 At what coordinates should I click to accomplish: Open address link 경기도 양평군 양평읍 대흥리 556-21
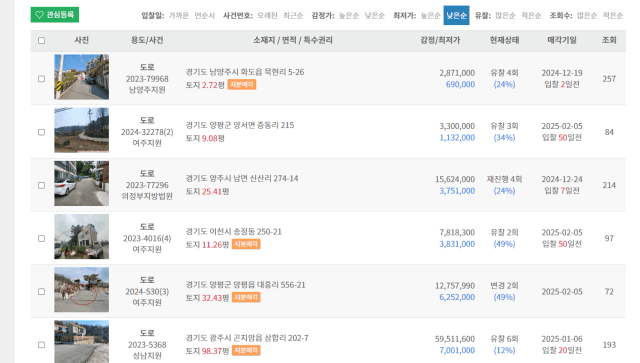245,285
